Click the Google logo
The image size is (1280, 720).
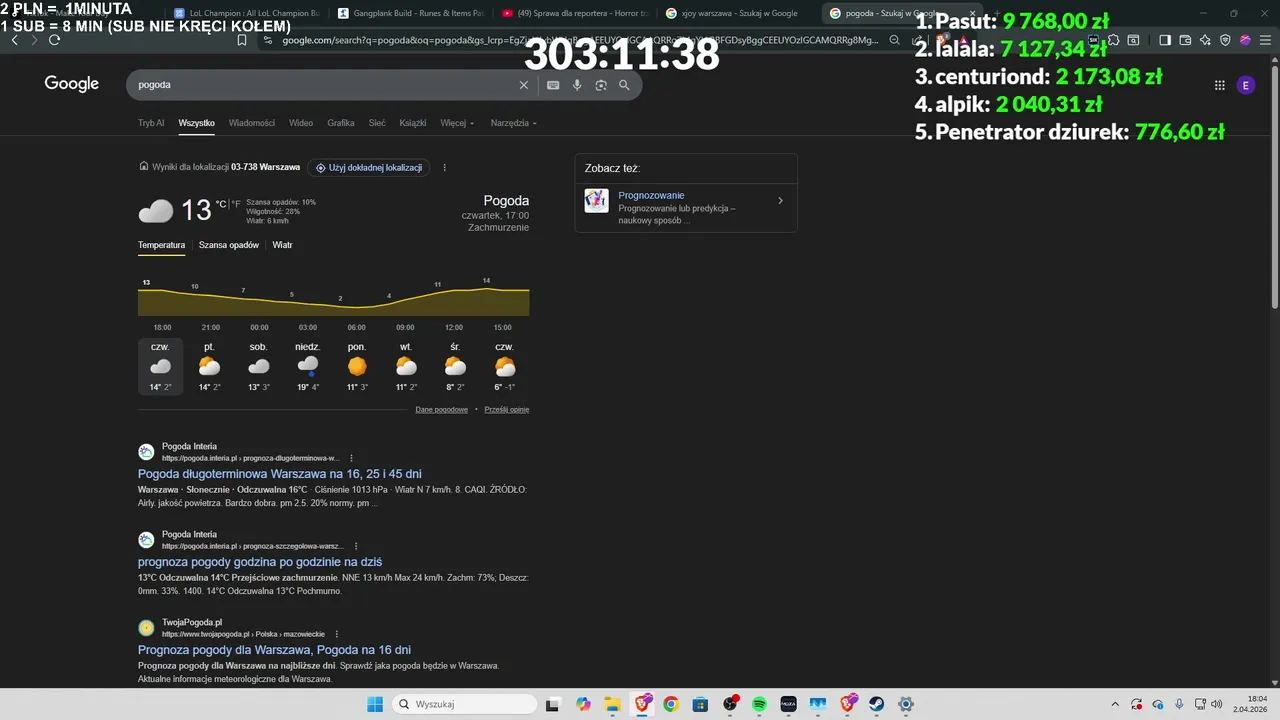click(x=71, y=84)
